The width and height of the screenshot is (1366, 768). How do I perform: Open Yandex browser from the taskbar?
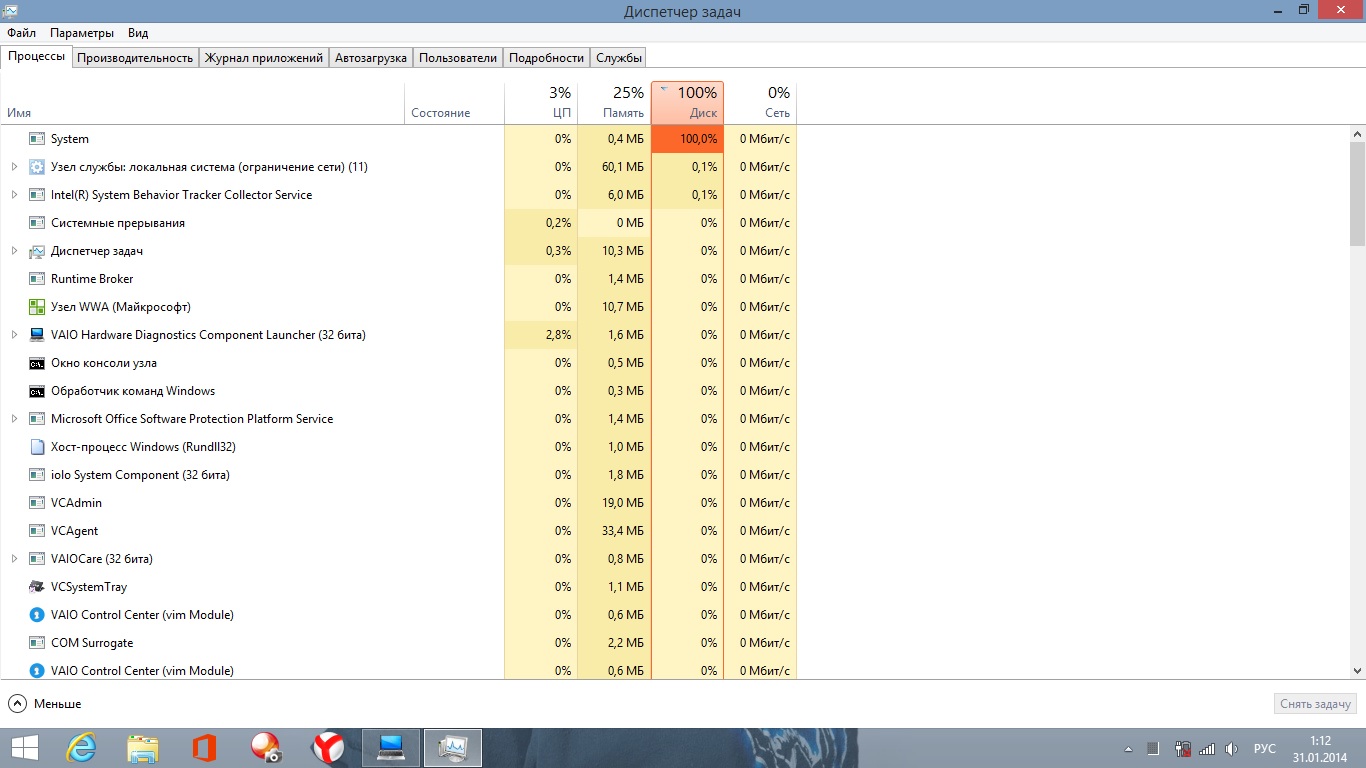[x=328, y=748]
